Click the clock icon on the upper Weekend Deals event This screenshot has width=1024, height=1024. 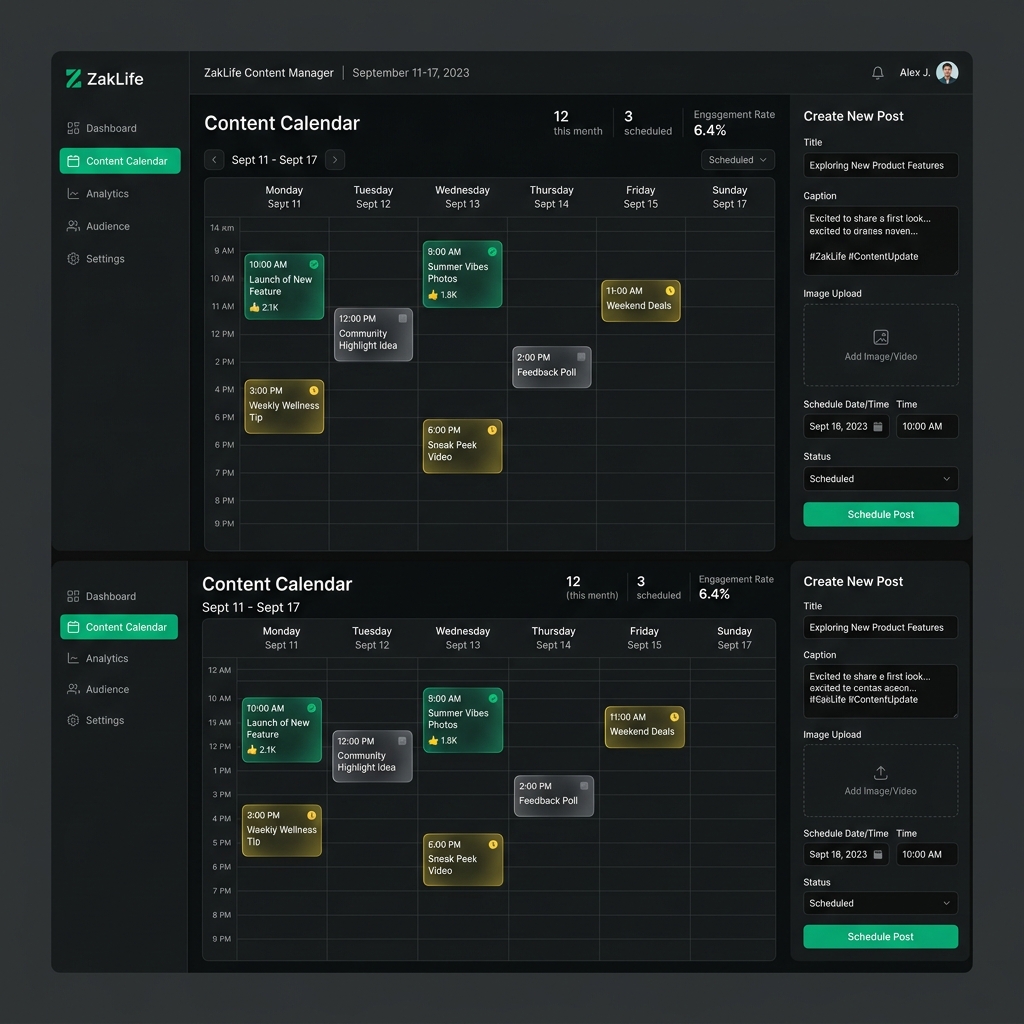coord(670,291)
